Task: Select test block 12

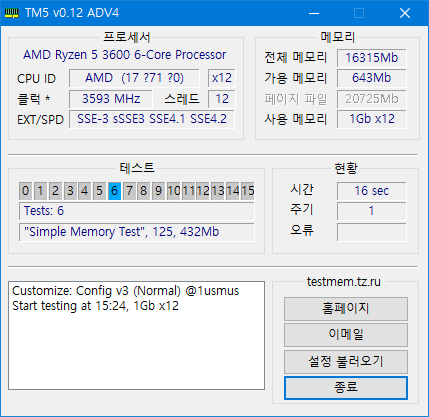Action: click(x=203, y=191)
